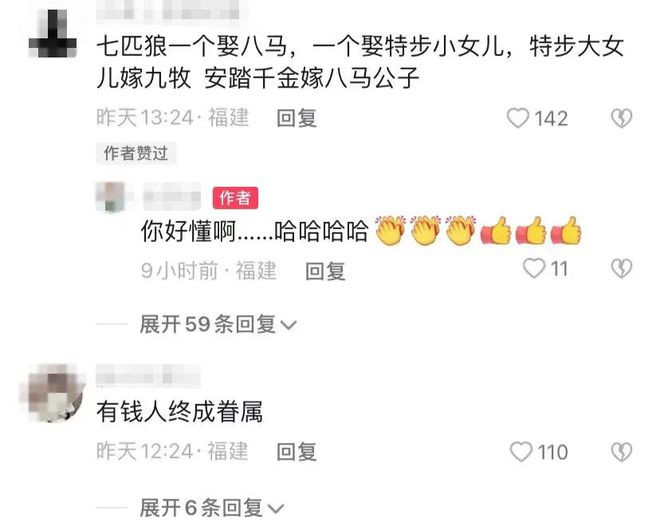The image size is (660, 523).
Task: Click the 作者赞过 tag
Action: pos(136,153)
